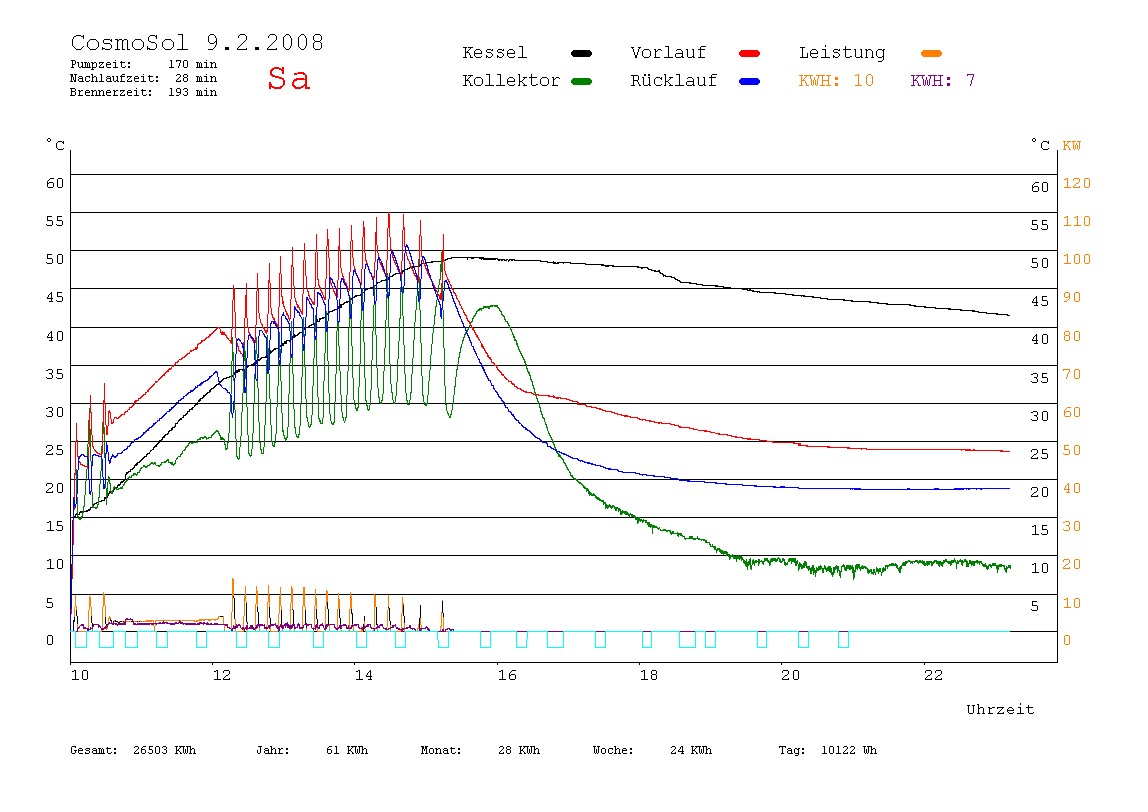
Task: Click the x-axis tick label '18'
Action: coord(649,675)
